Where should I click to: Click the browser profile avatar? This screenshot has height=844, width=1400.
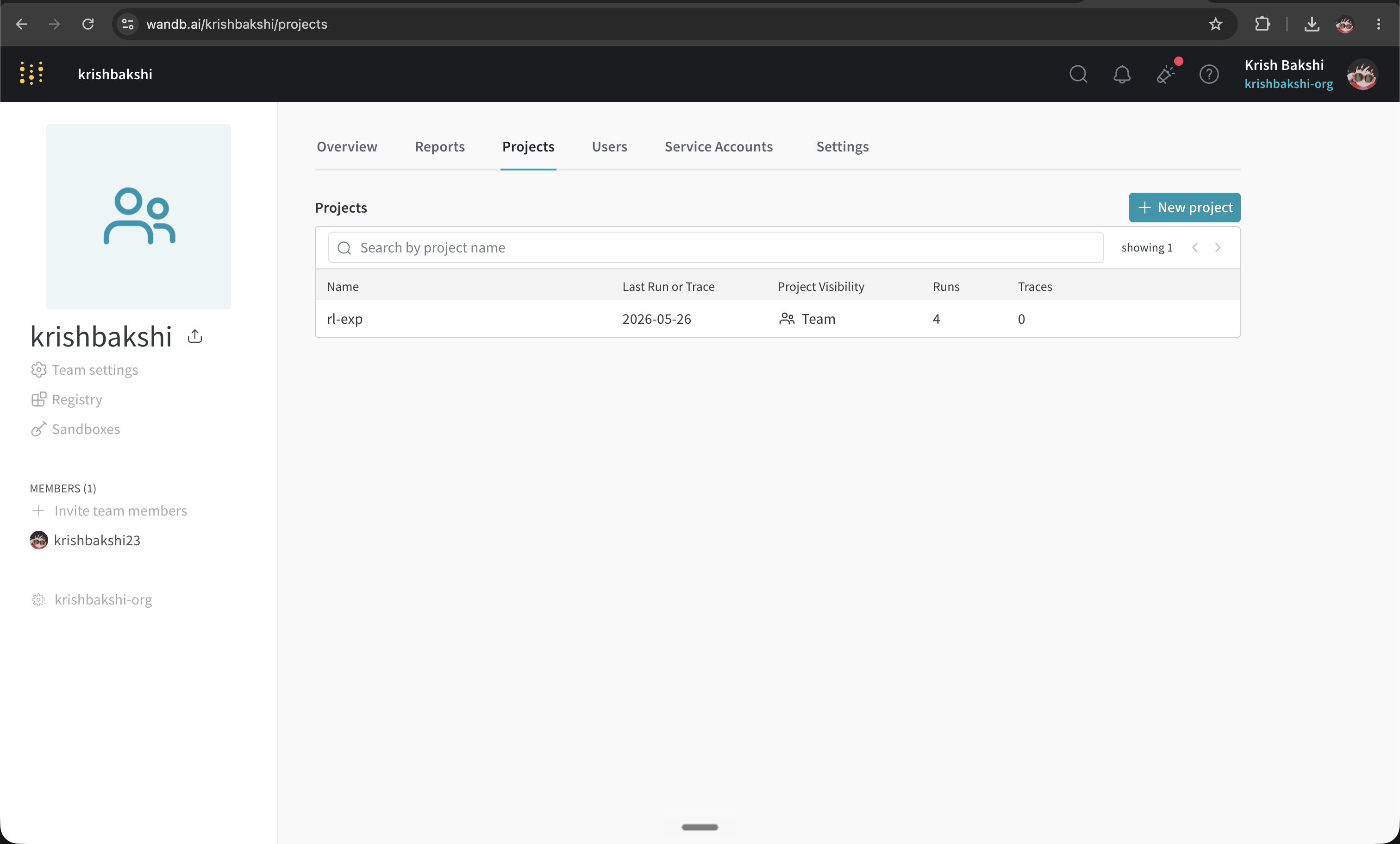[x=1345, y=24]
